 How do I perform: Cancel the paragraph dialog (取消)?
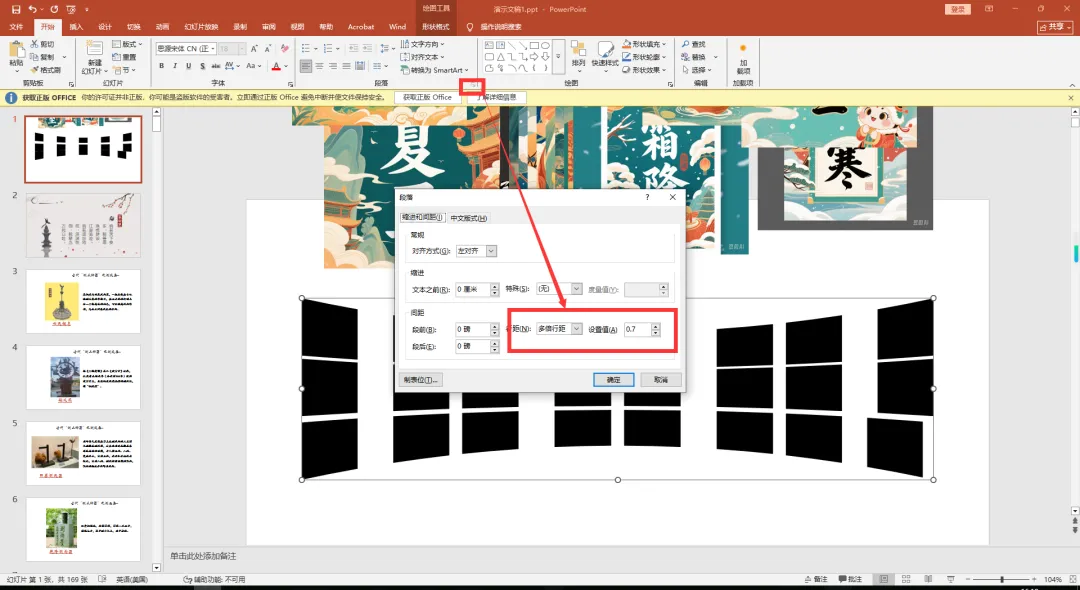661,379
